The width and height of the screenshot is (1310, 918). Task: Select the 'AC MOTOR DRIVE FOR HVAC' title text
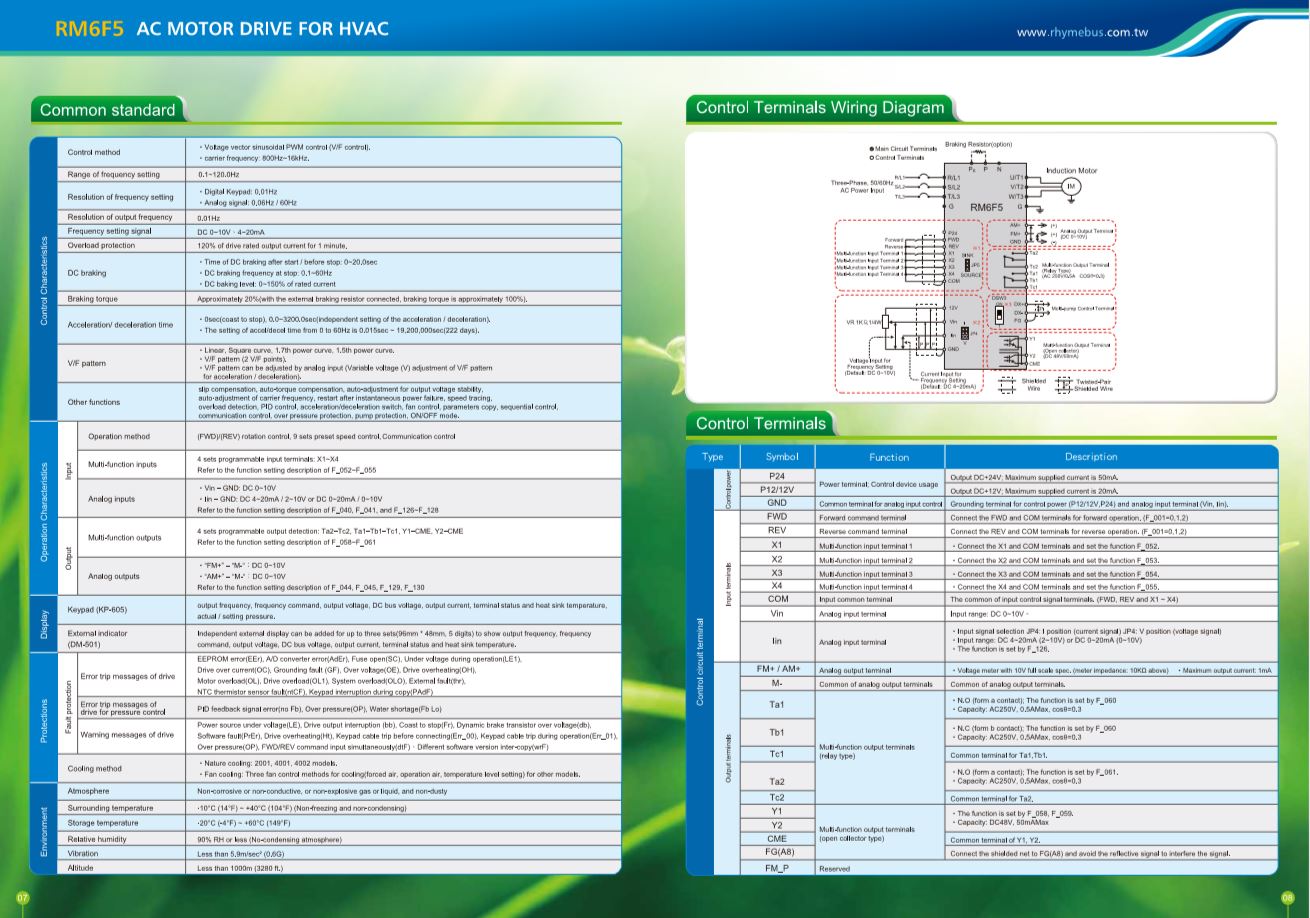pyautogui.click(x=262, y=29)
